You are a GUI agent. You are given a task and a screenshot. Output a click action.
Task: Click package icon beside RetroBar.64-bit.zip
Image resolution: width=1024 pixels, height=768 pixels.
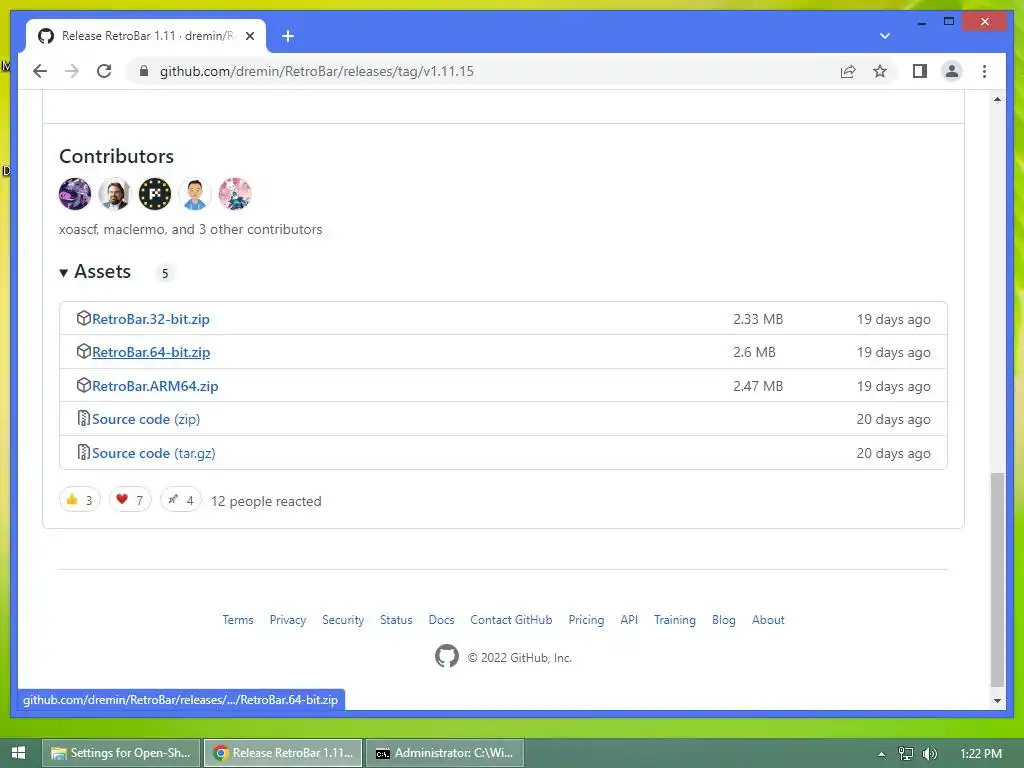[84, 351]
